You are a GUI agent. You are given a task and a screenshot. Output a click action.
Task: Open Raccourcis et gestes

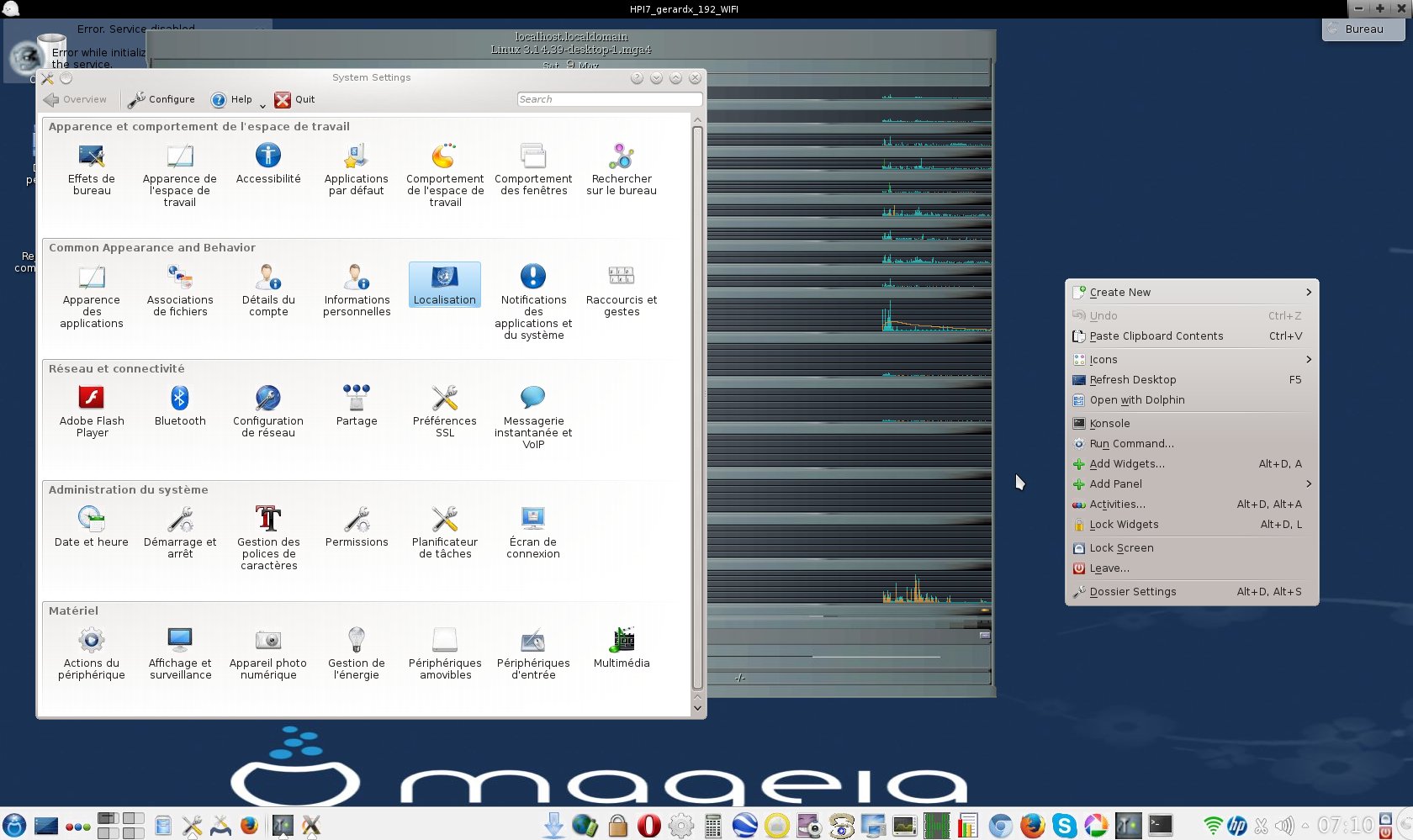point(622,291)
